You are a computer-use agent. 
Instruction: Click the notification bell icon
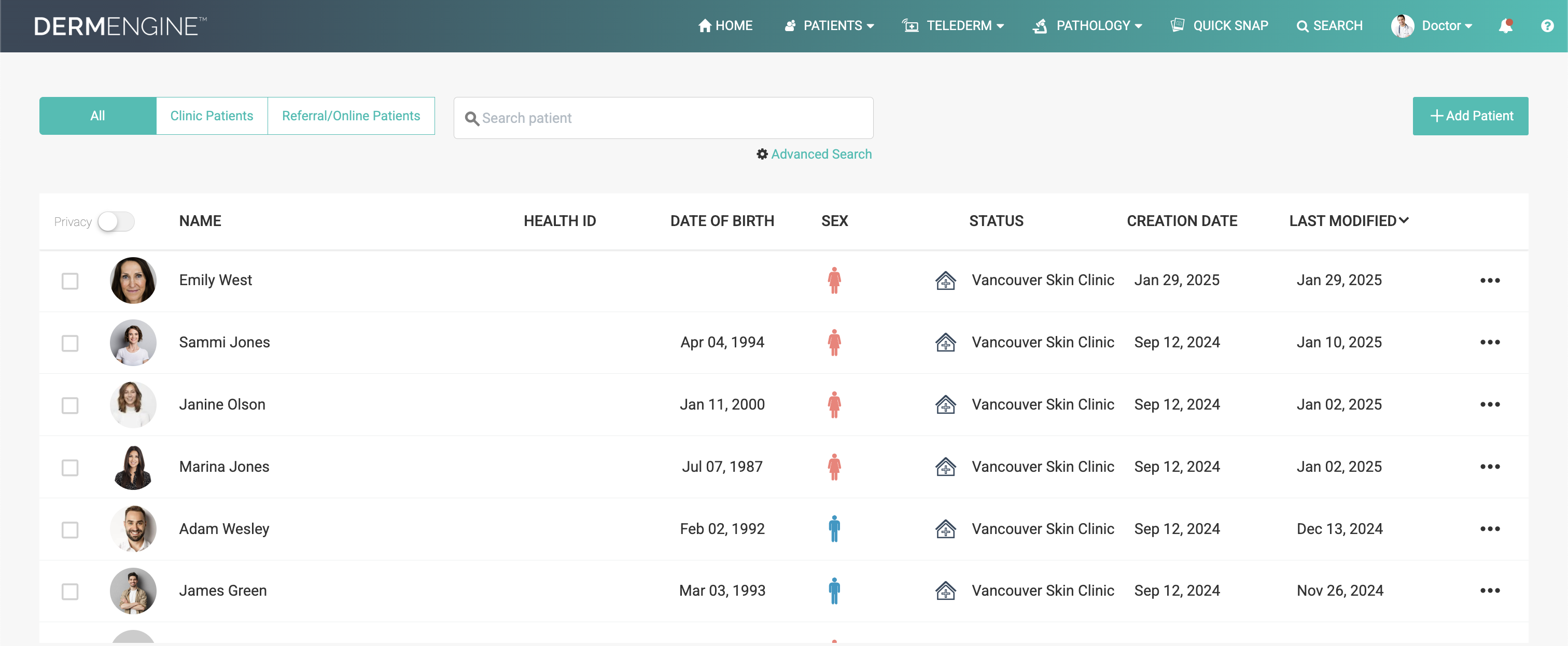(1505, 25)
